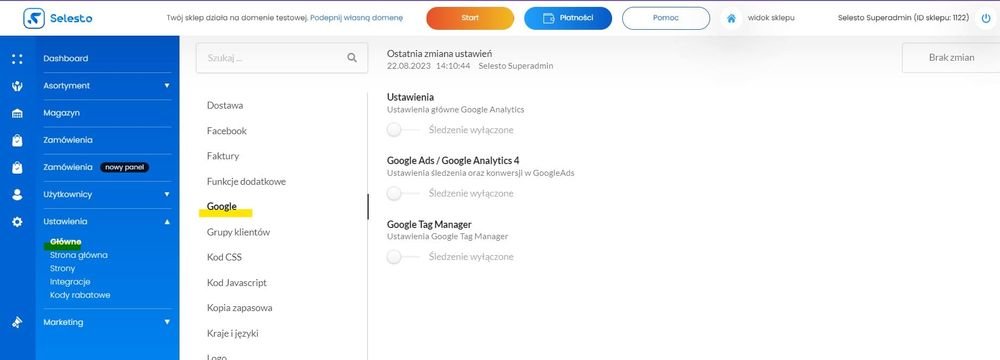The image size is (1000, 360).
Task: Open the Grupy klientów category
Action: tap(239, 232)
